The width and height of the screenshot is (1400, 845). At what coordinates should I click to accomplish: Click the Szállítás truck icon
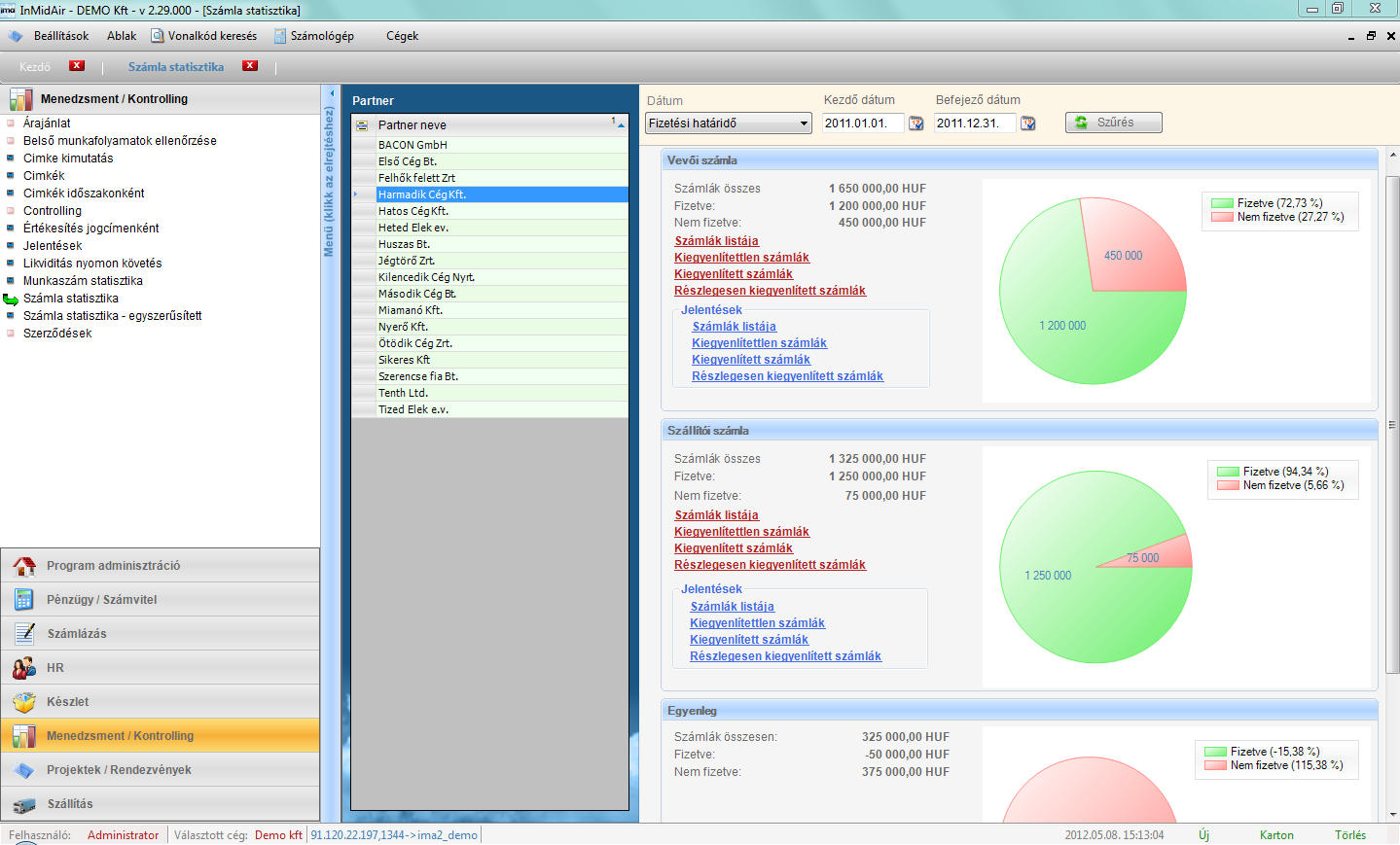pos(24,804)
